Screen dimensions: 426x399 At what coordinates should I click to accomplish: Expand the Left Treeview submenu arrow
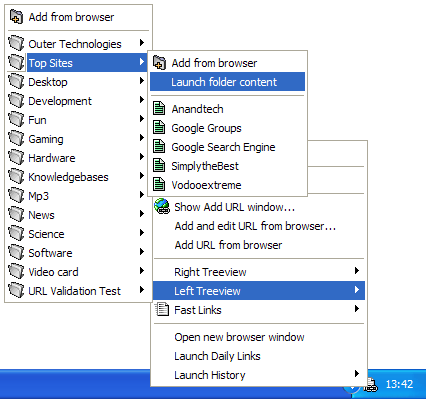click(x=357, y=289)
